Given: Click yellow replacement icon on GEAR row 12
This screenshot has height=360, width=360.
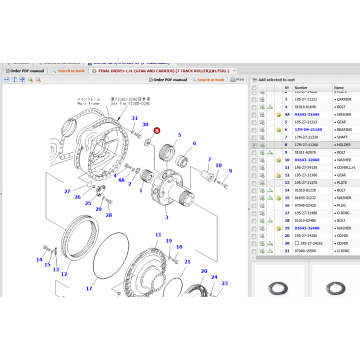Looking at the screenshot, I should pyautogui.click(x=278, y=175).
